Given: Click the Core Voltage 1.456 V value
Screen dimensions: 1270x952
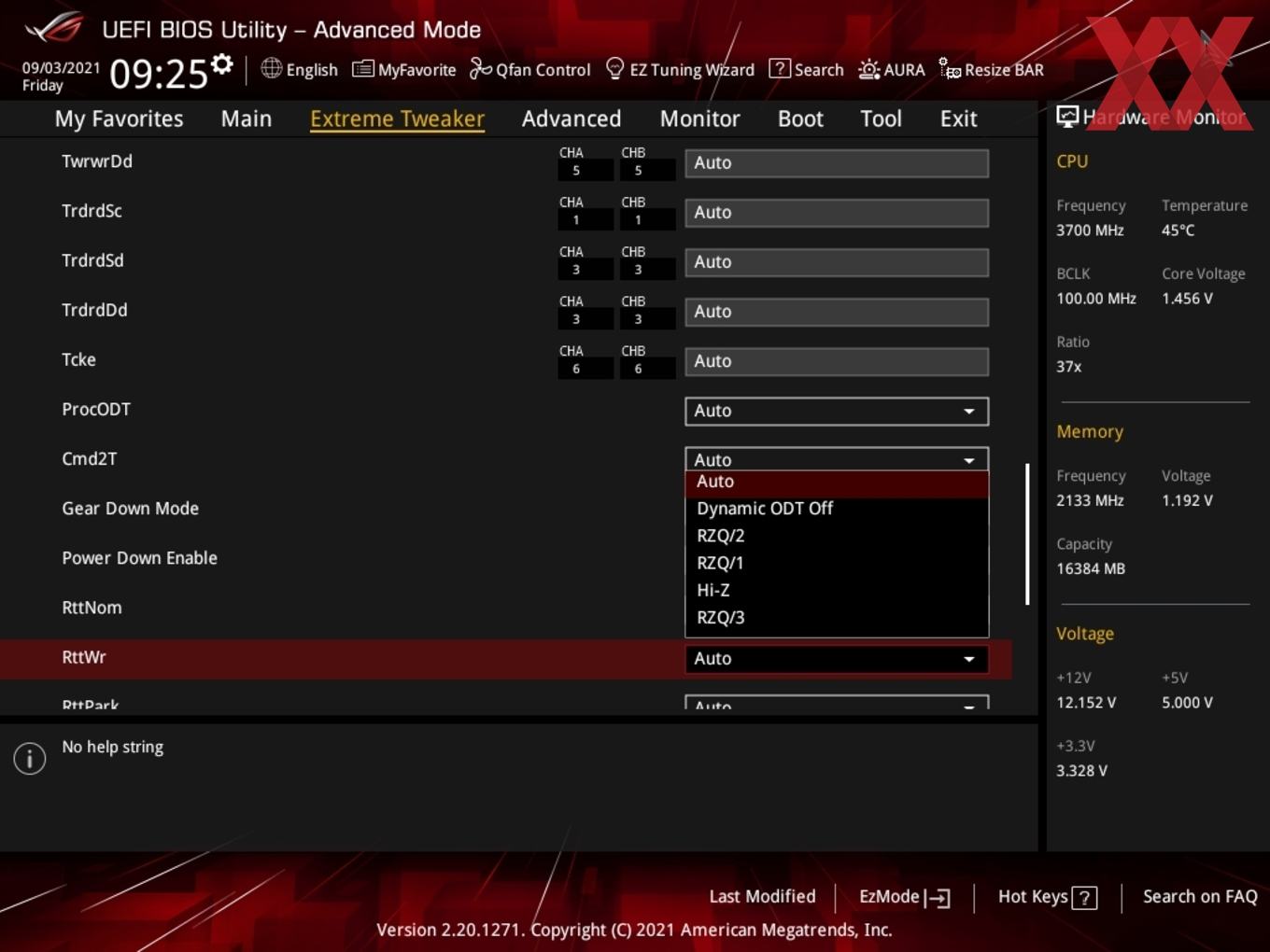Looking at the screenshot, I should (1187, 299).
